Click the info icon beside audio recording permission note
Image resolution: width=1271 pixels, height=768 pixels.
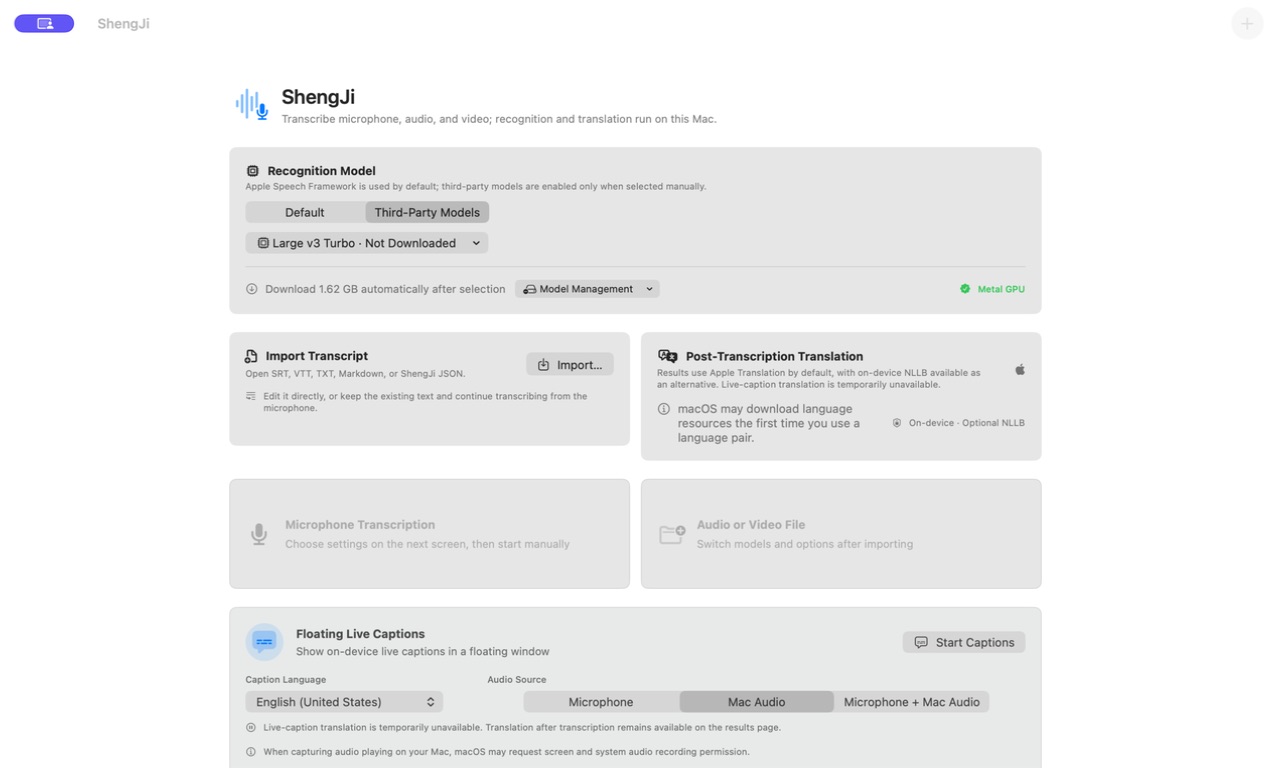pos(251,752)
